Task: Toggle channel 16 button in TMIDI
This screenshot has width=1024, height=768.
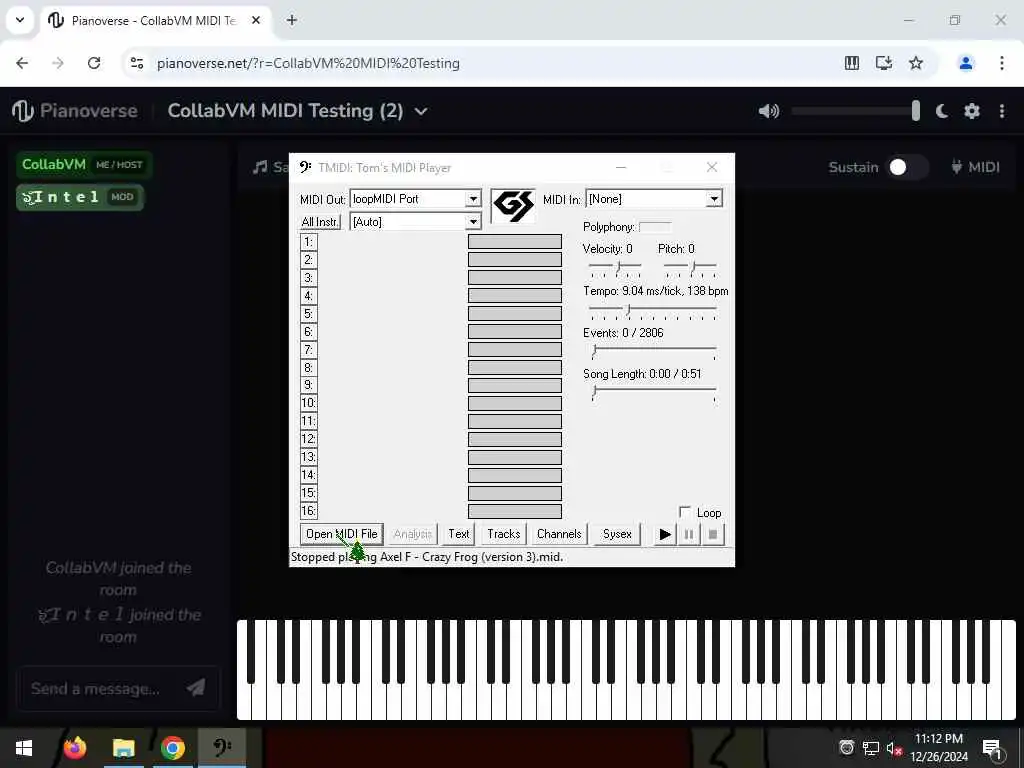Action: tap(308, 511)
